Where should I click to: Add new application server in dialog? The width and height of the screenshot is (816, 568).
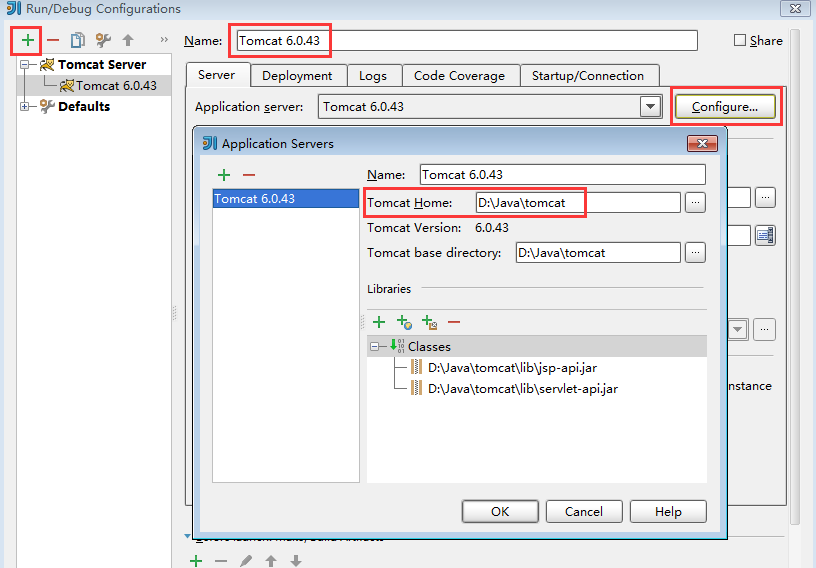(x=224, y=175)
